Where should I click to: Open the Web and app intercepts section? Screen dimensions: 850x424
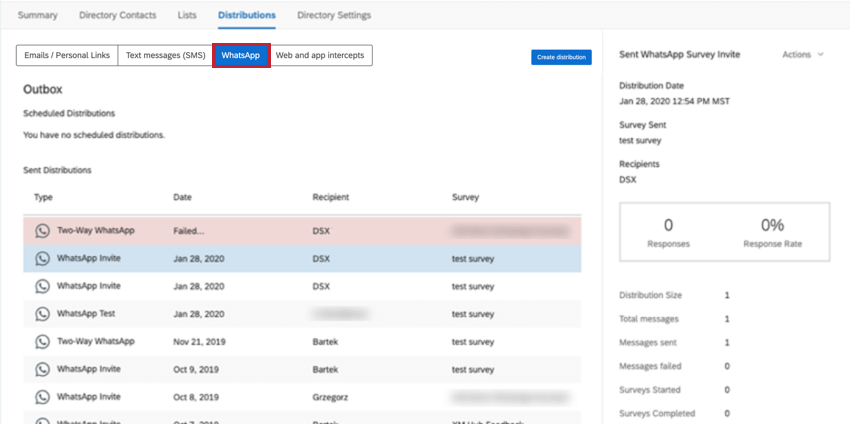coord(320,56)
